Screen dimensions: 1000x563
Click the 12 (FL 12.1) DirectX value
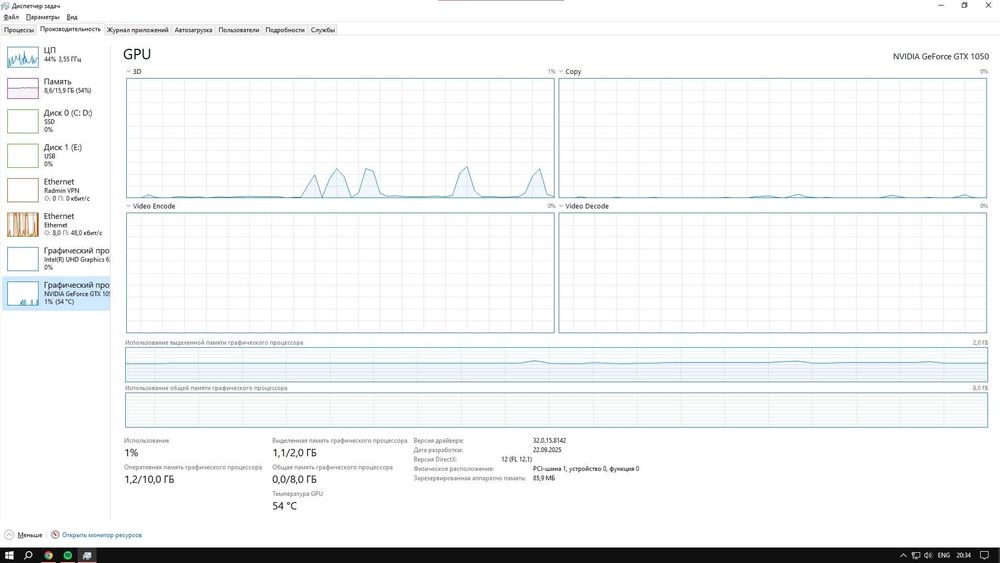(x=516, y=459)
